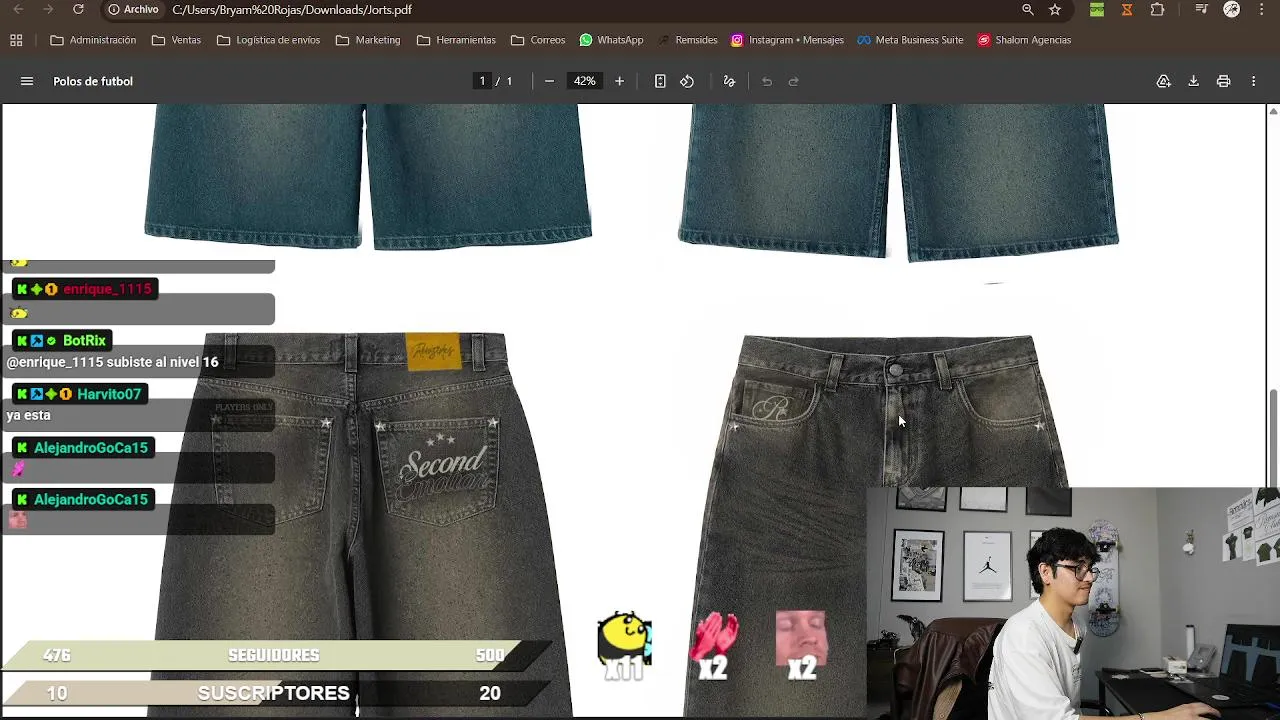
Task: Open the zoom magnifier icon in address bar
Action: (1028, 9)
